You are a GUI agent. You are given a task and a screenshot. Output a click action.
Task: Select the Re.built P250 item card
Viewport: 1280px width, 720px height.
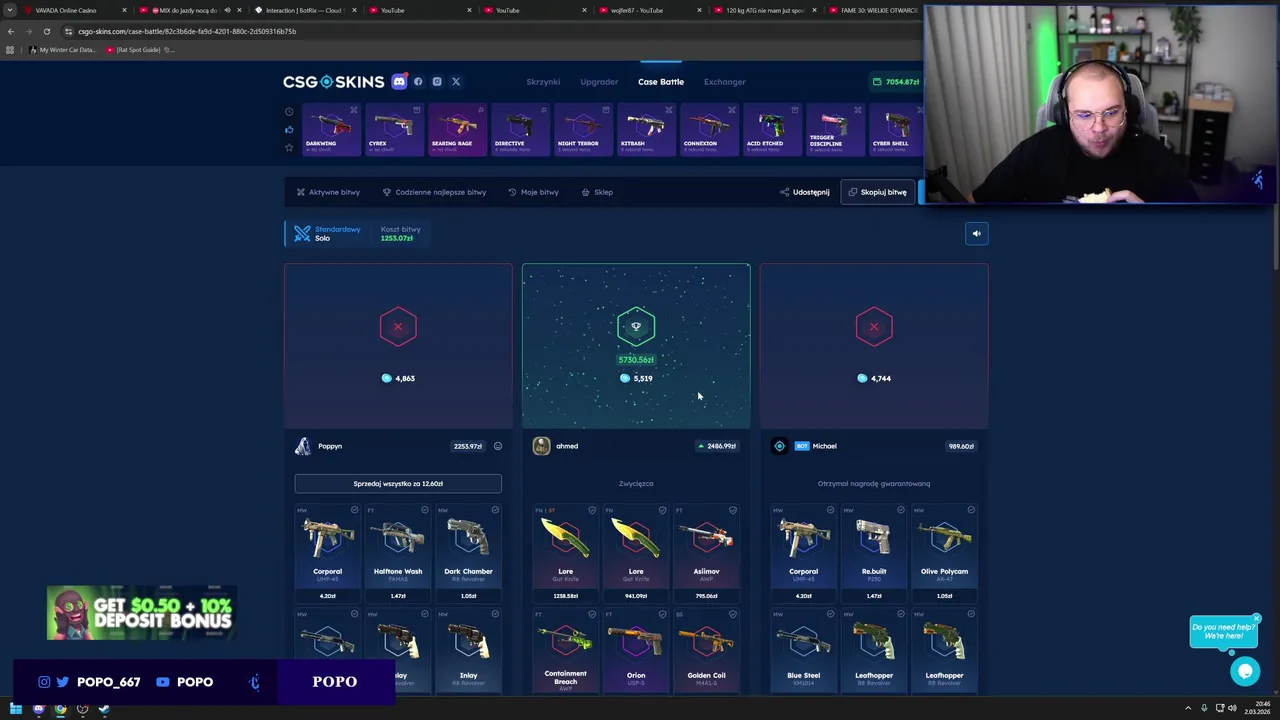point(874,554)
